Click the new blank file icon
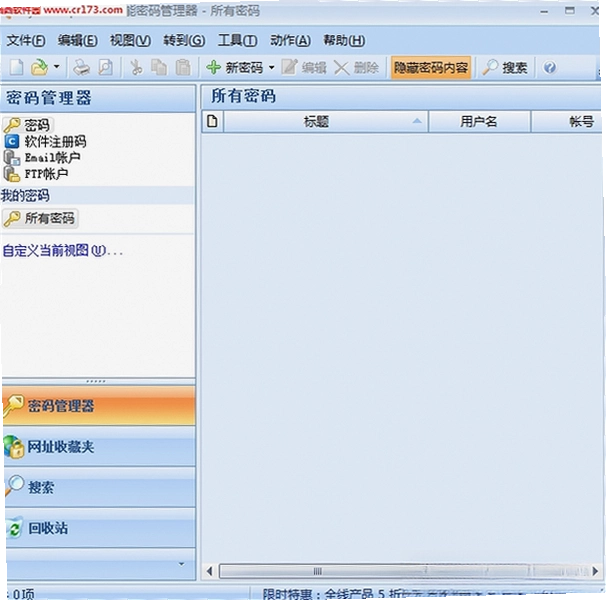This screenshot has width=606, height=600. (x=16, y=68)
